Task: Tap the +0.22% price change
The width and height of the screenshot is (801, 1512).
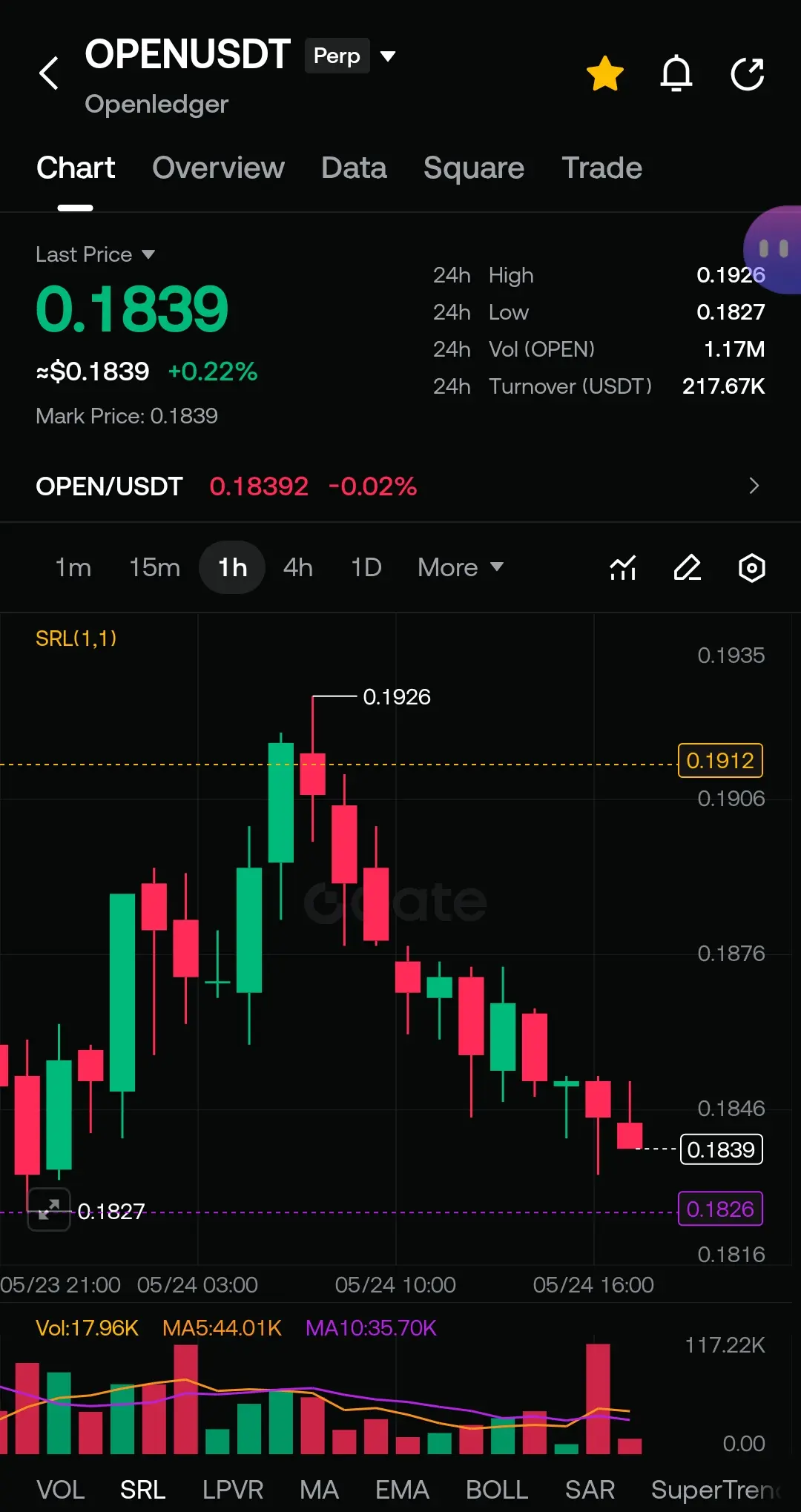Action: [213, 371]
